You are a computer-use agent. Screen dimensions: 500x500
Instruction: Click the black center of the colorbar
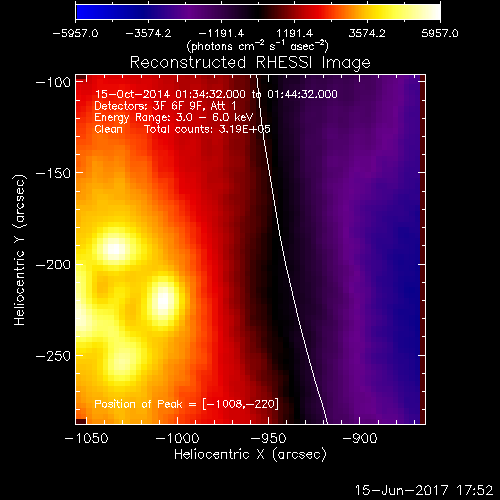pyautogui.click(x=258, y=12)
